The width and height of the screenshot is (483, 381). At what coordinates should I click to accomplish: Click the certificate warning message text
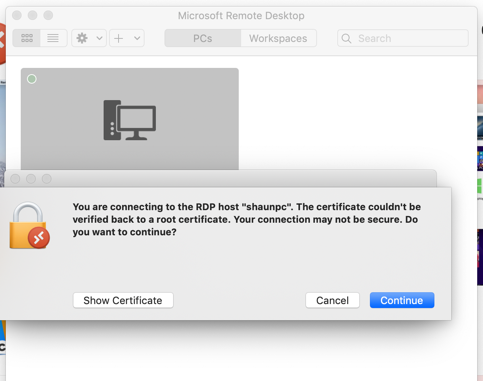(247, 219)
